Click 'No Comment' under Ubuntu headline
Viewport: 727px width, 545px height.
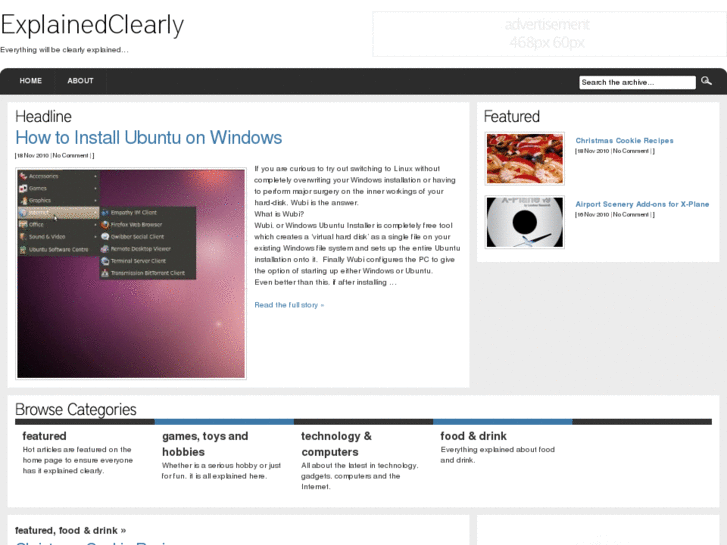(x=70, y=155)
